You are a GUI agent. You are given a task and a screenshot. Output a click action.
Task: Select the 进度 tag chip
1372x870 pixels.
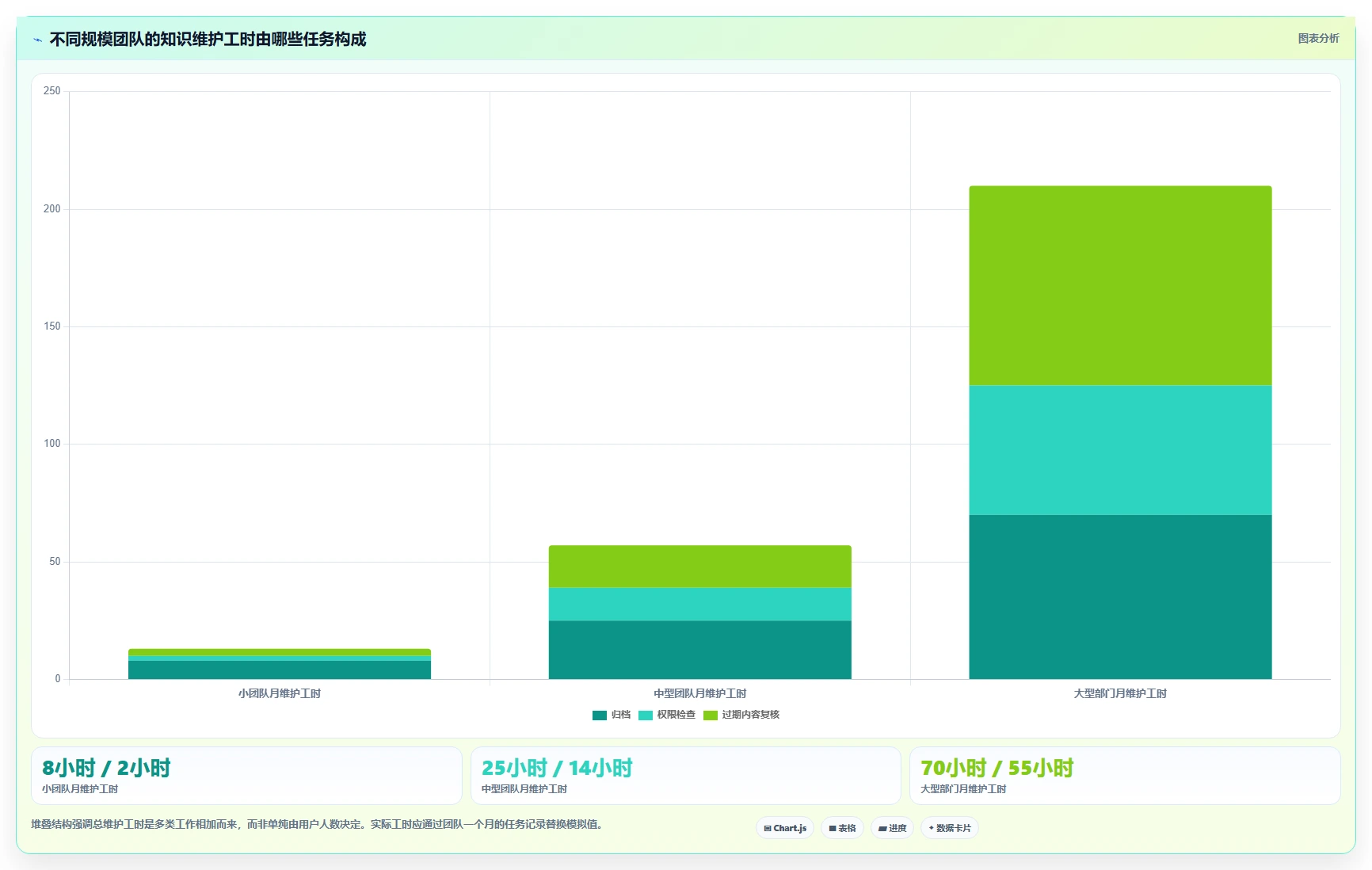point(892,828)
